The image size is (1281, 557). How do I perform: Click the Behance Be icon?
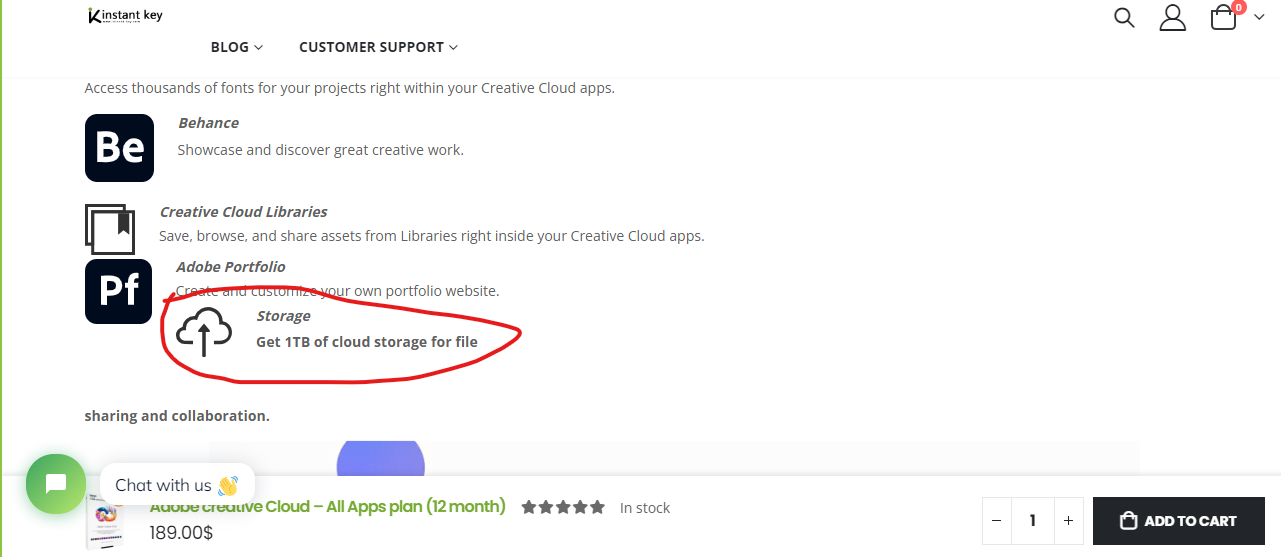pos(119,148)
